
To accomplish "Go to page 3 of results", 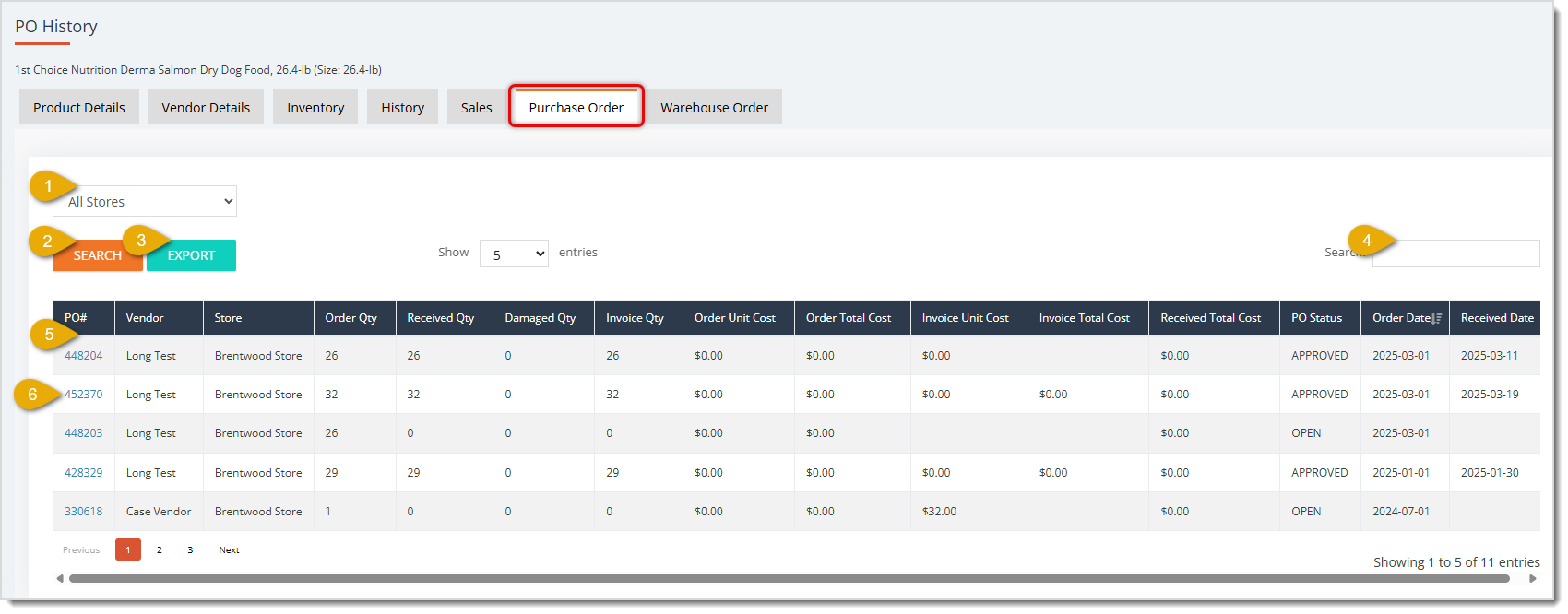I will coord(190,550).
